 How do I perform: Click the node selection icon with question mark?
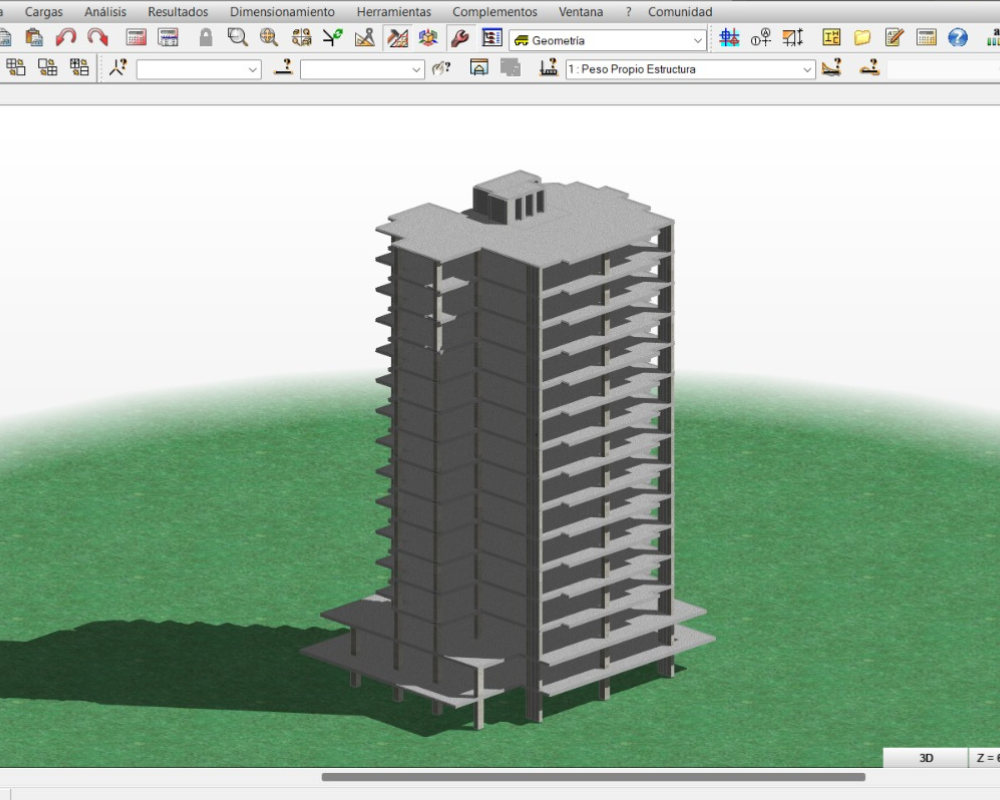point(118,68)
